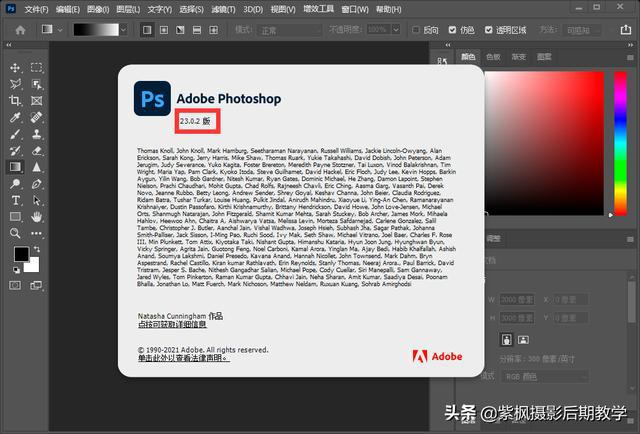
Task: Choose Angle Gradient style
Action: click(x=180, y=30)
